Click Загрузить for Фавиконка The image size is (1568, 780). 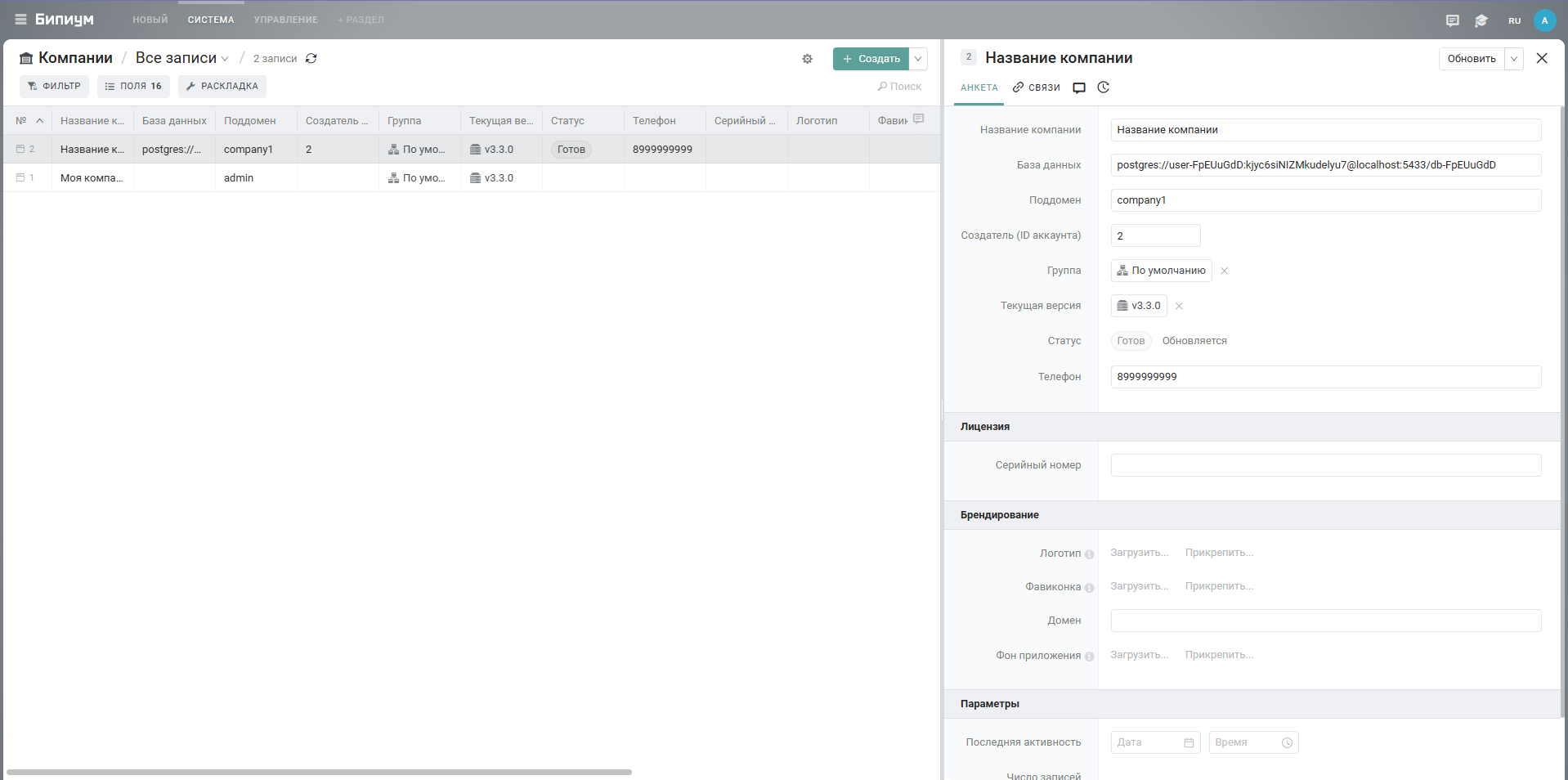click(x=1139, y=586)
